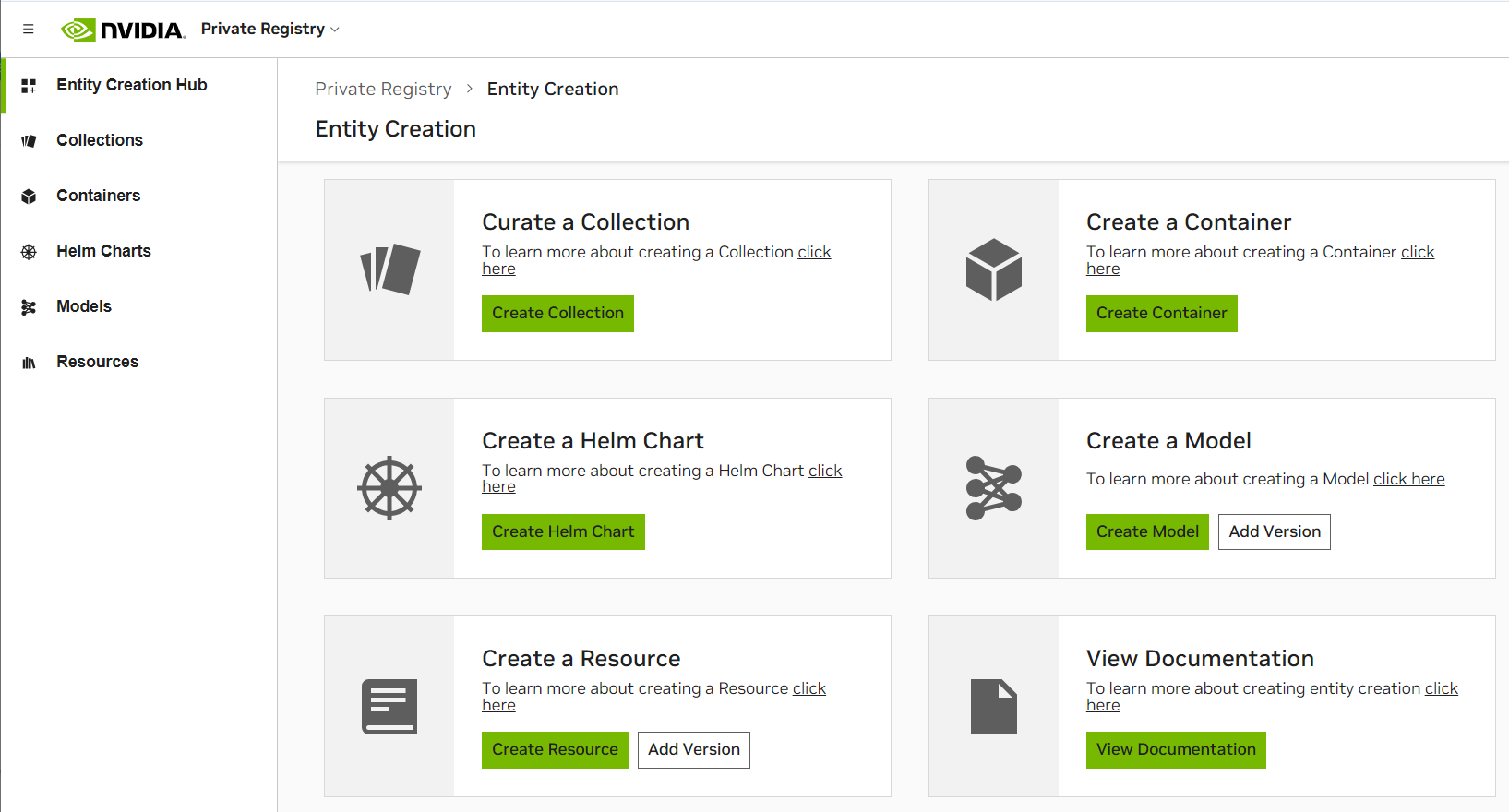Open the Helm Chart learn more 'click here' link

point(825,471)
